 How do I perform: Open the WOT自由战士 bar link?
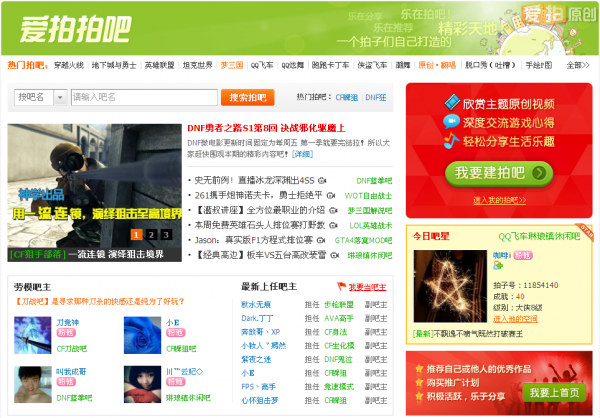coord(368,196)
